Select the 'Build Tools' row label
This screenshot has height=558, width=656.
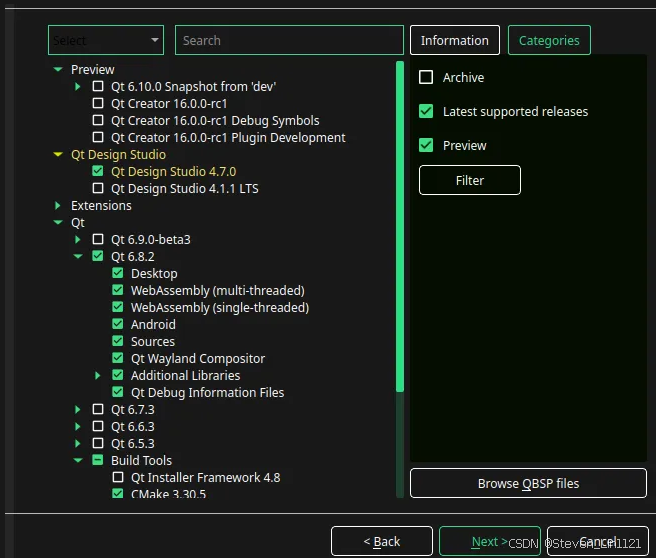[141, 461]
